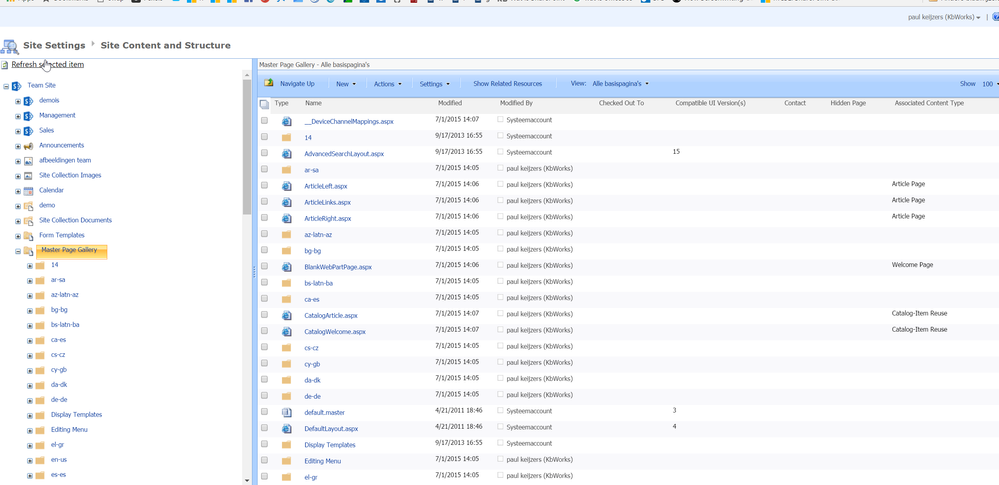Select the ArticleLinks.aspx row checkbox
Image resolution: width=999 pixels, height=485 pixels.
click(x=264, y=201)
